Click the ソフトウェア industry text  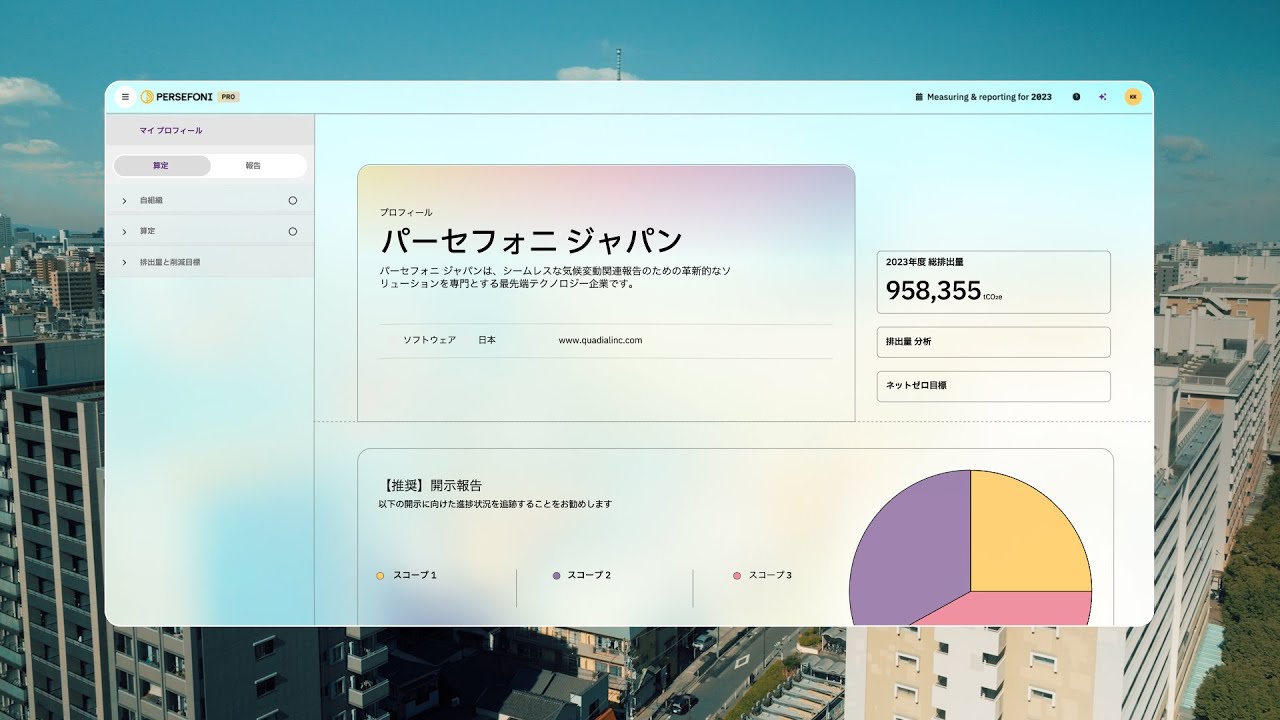(x=429, y=340)
